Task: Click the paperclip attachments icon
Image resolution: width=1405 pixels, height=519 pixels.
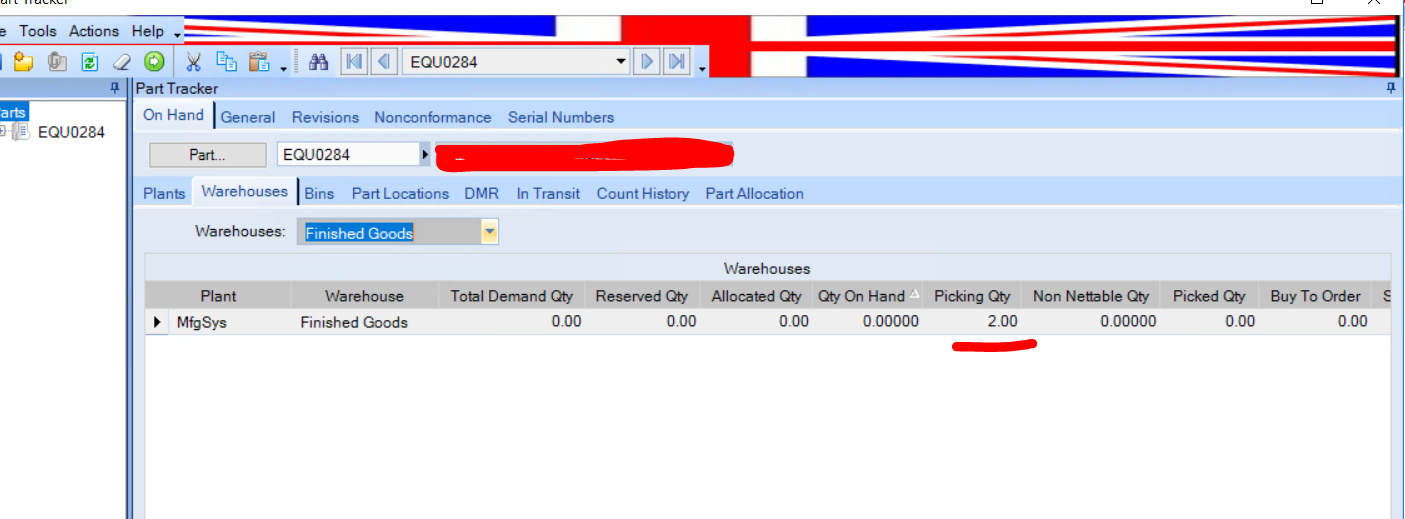Action: point(57,62)
